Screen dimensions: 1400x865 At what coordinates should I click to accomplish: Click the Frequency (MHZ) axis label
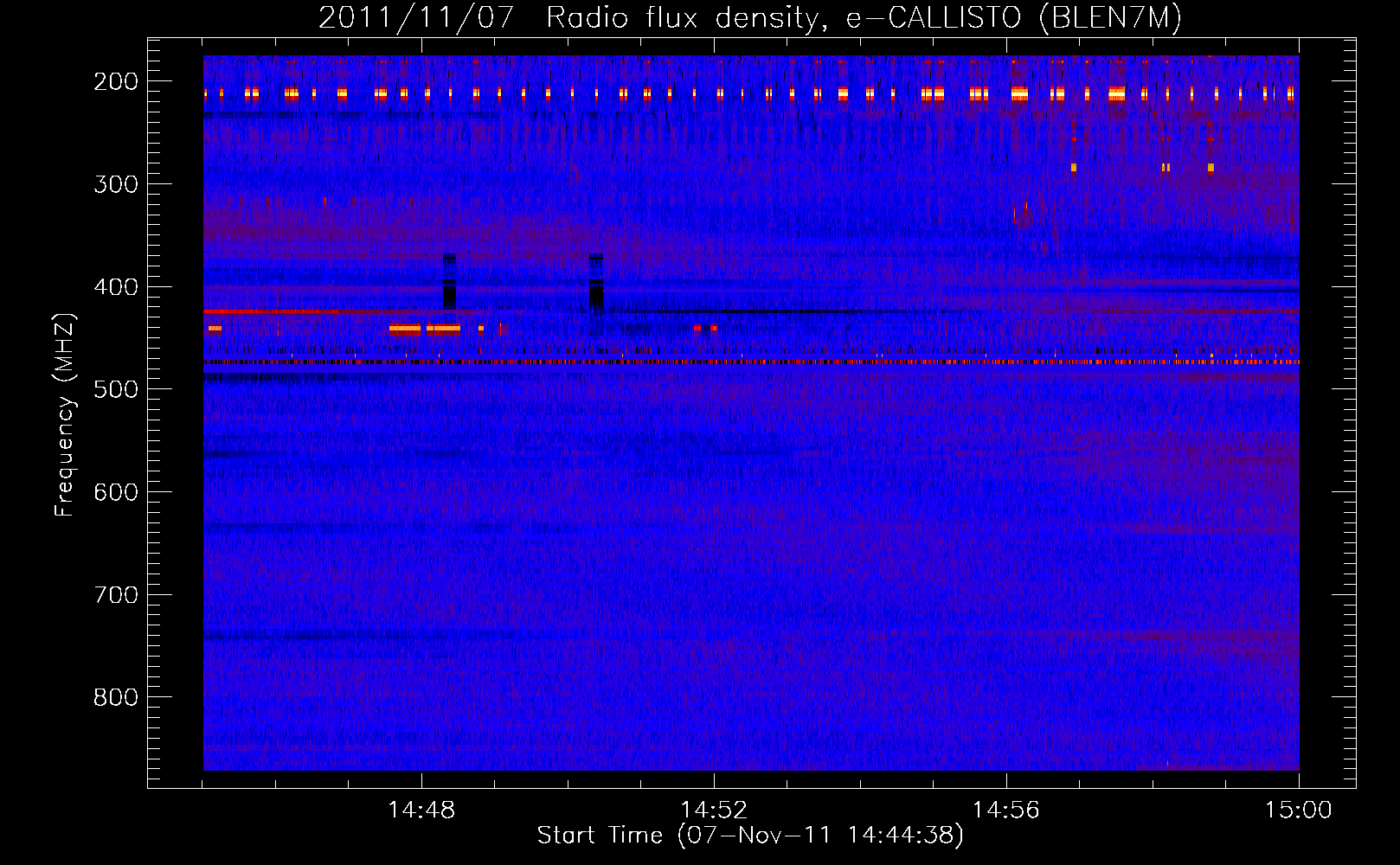65,413
